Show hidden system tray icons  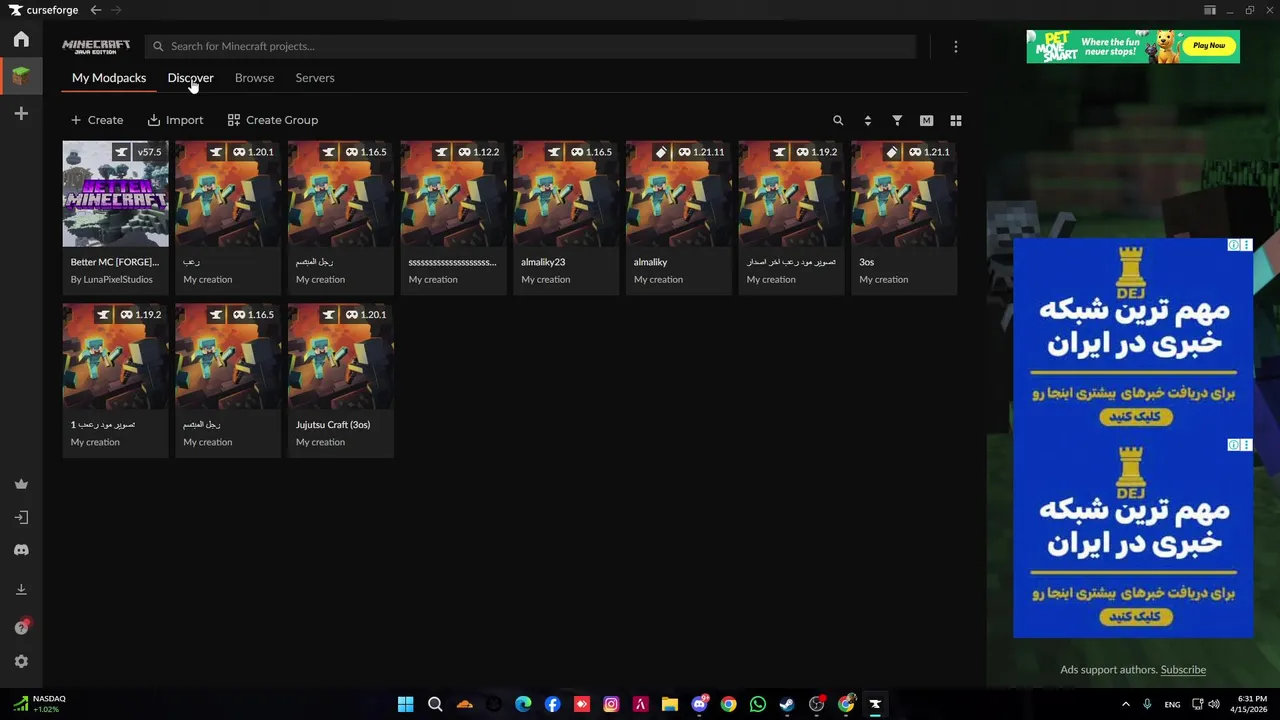tap(1126, 704)
